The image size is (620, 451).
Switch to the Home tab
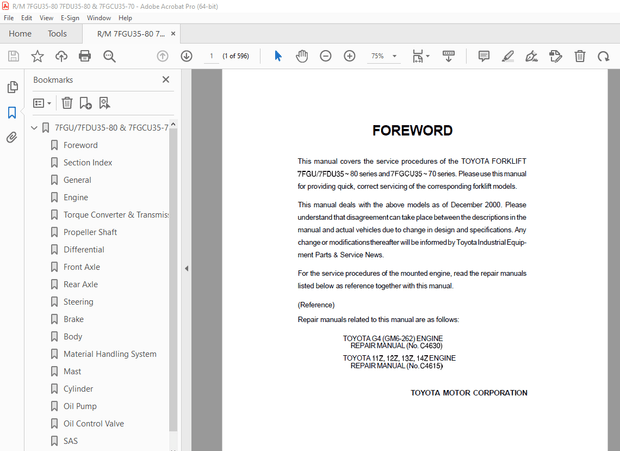(20, 34)
